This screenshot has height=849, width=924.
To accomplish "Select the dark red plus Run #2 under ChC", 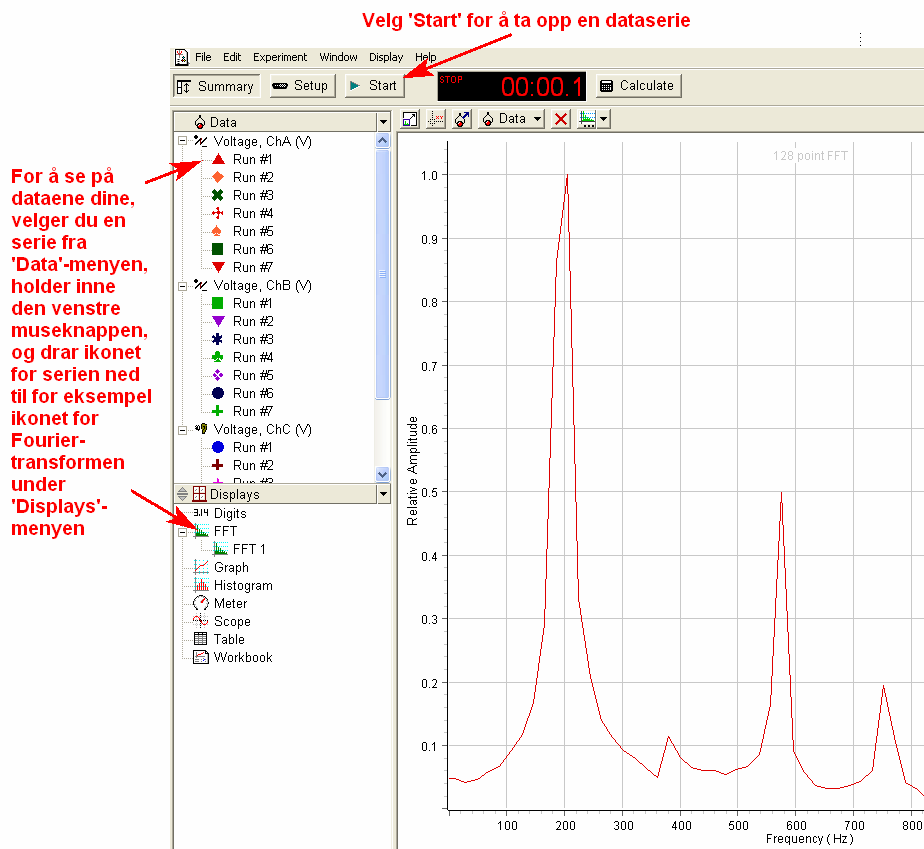I will (243, 465).
